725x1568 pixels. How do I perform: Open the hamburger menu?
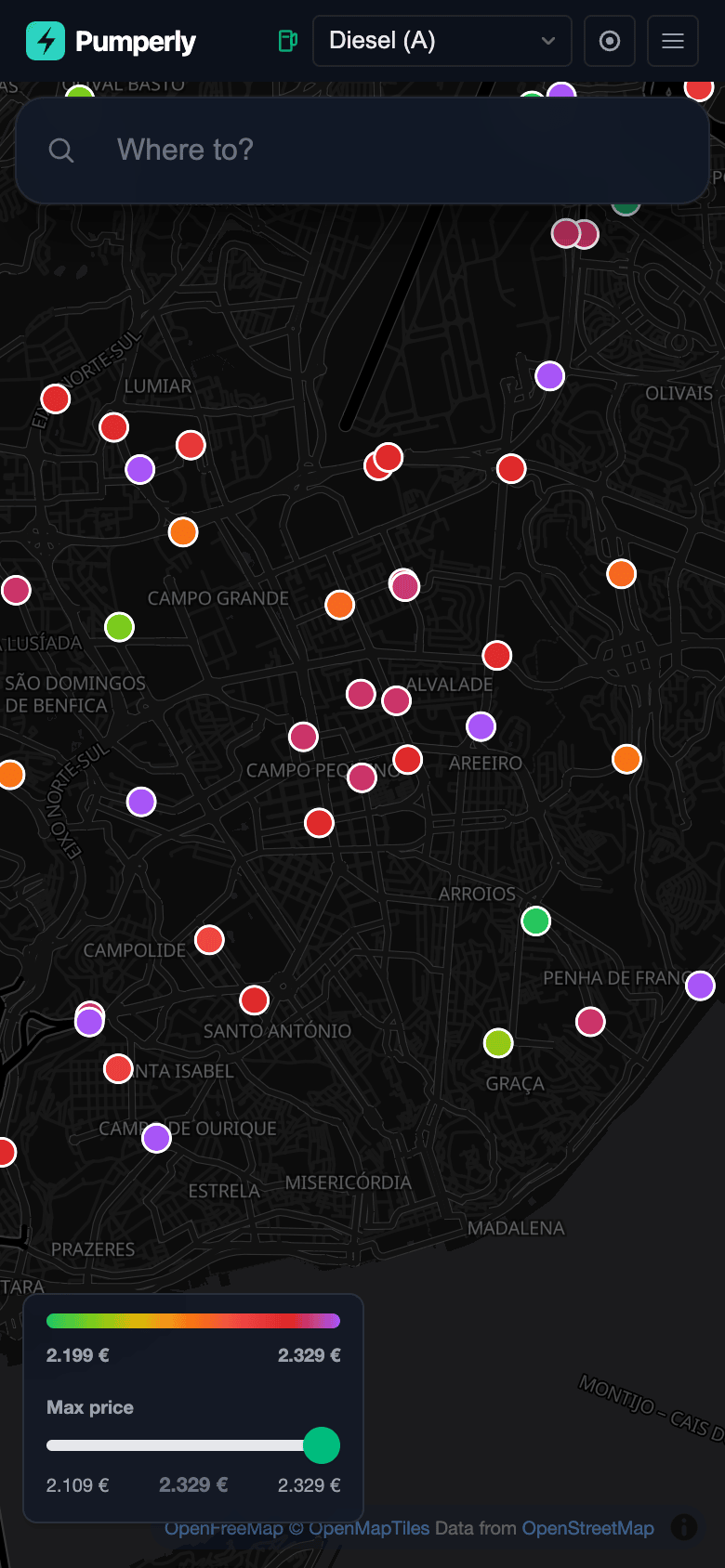click(x=673, y=41)
